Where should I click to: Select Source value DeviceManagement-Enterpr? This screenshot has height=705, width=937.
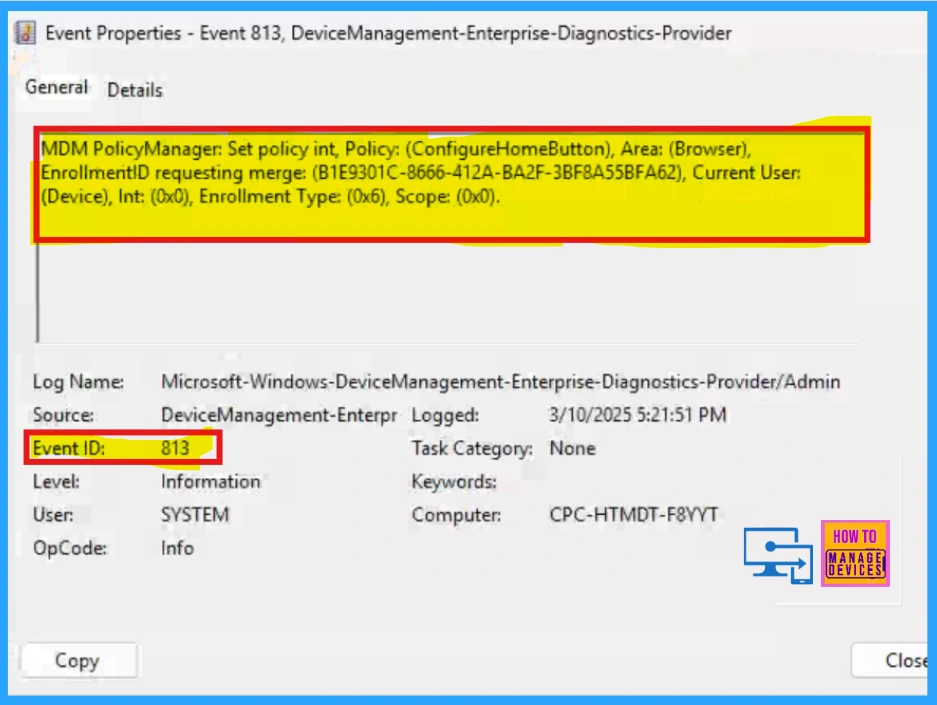[278, 415]
